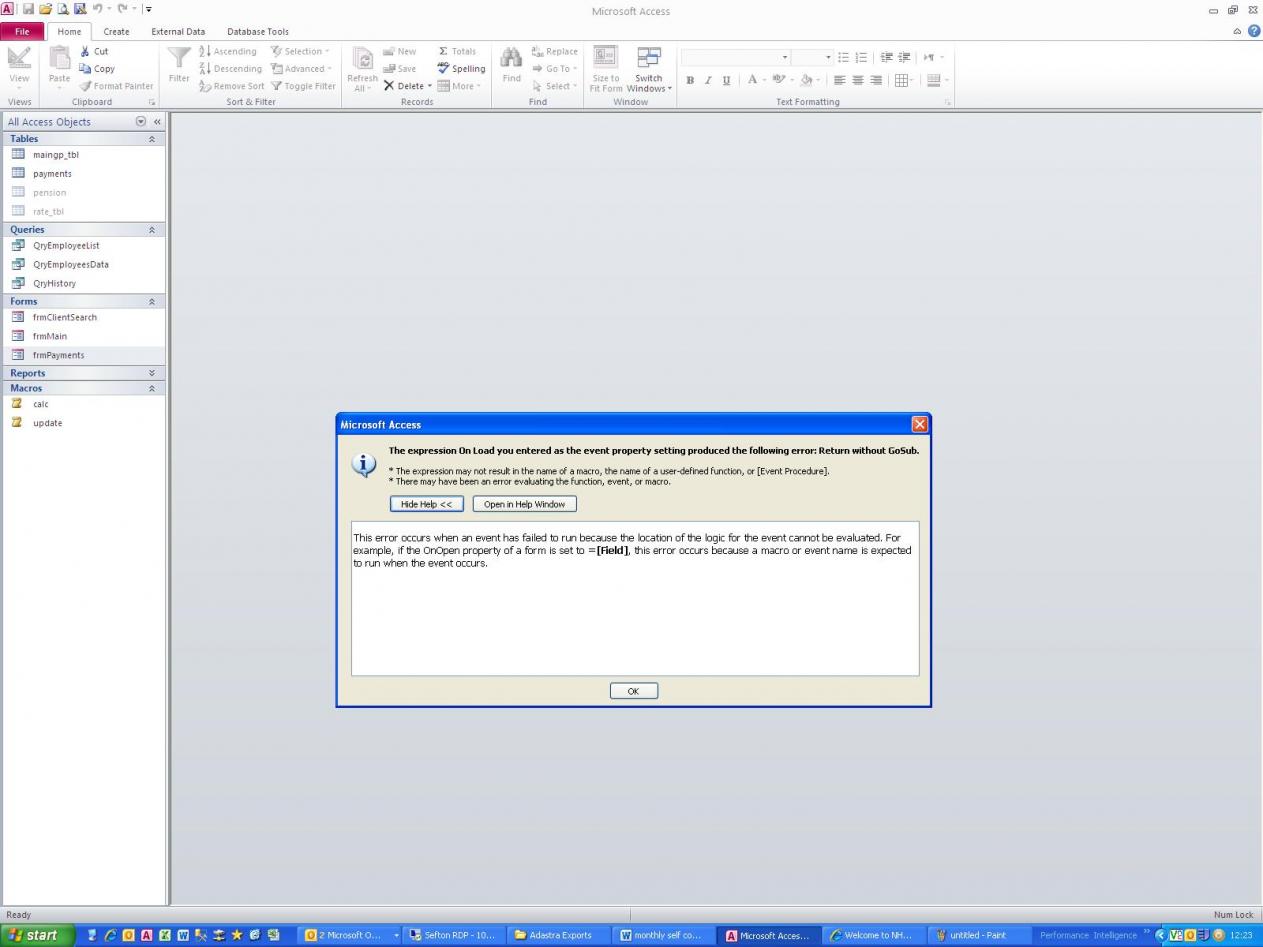Click the Open folder icon in quick access toolbar

pos(45,9)
